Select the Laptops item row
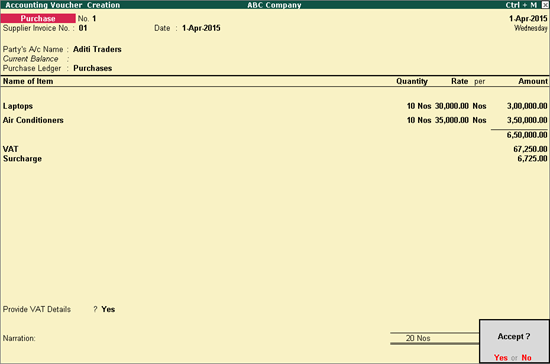This screenshot has width=550, height=364. 275,106
